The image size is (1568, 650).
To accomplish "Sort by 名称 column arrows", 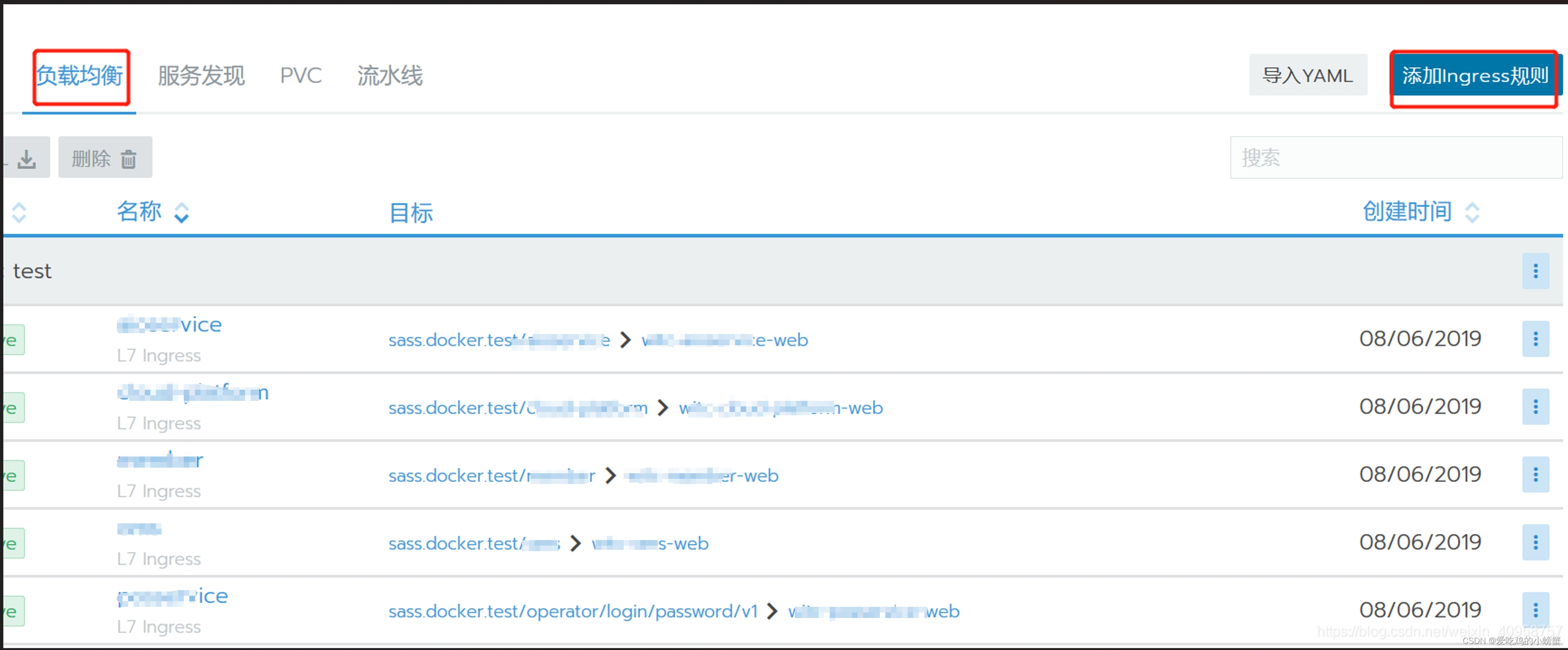I will tap(181, 212).
